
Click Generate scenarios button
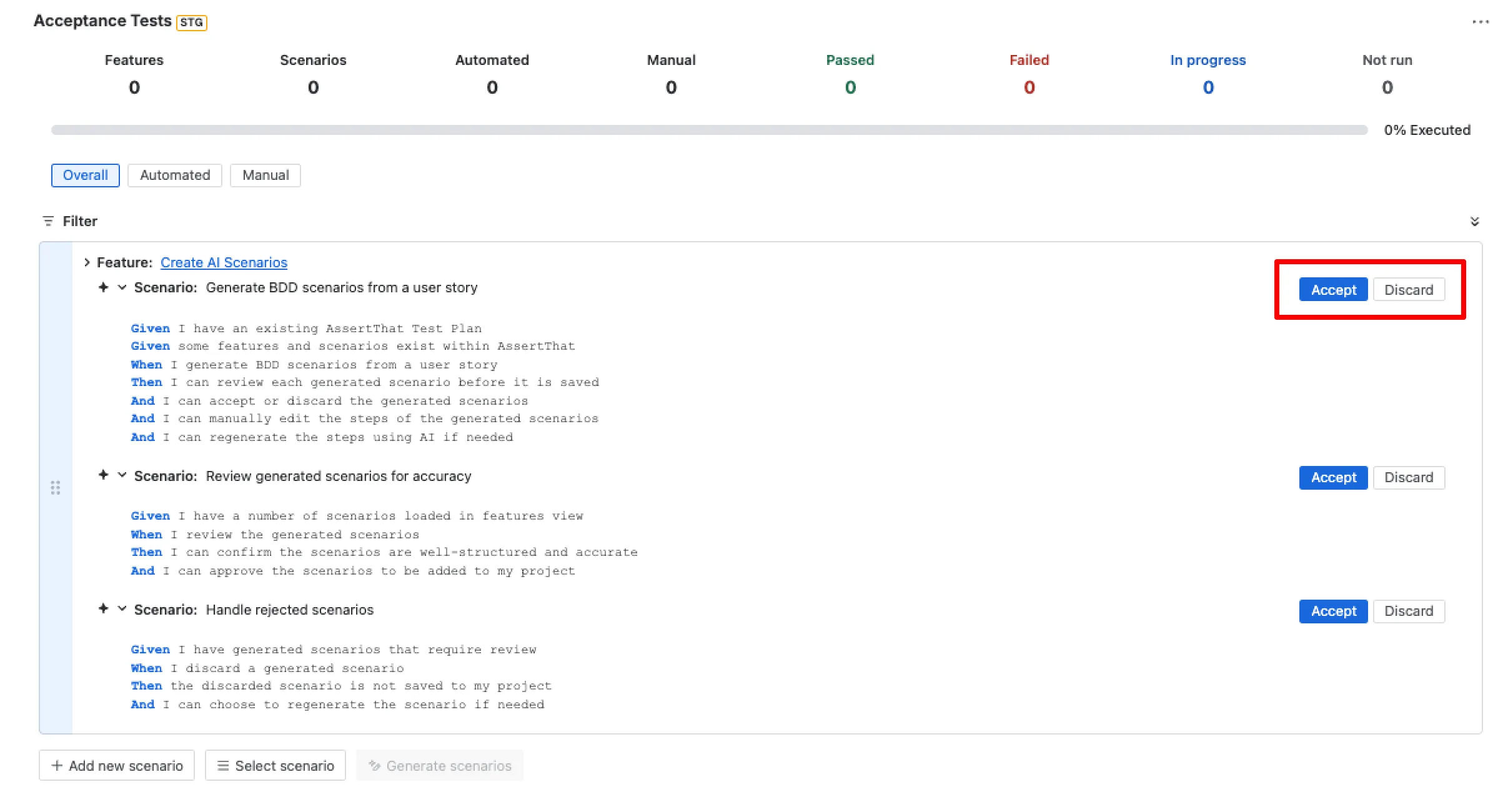click(x=440, y=766)
